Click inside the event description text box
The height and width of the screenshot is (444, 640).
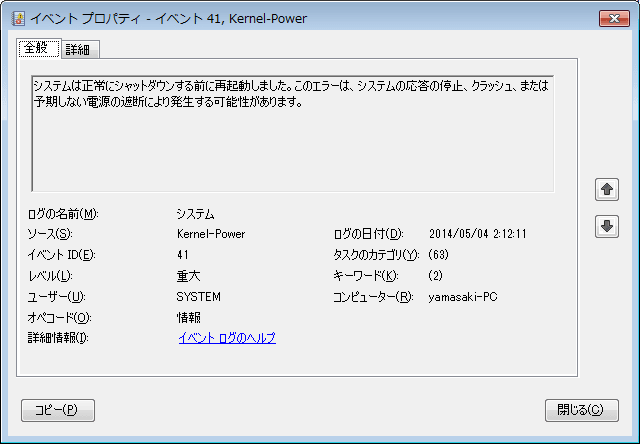coord(293,133)
